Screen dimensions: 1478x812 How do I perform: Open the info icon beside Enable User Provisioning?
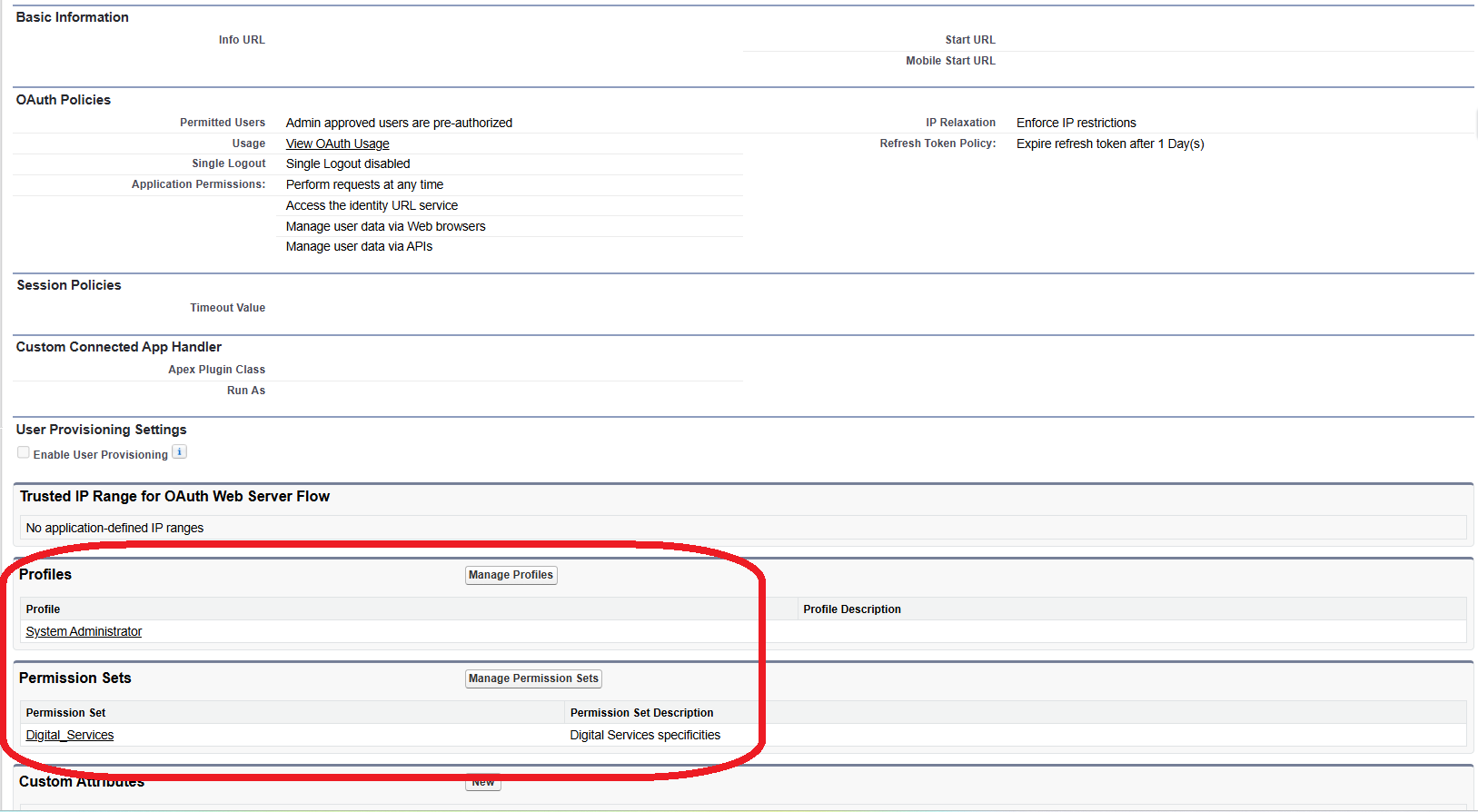pyautogui.click(x=180, y=452)
